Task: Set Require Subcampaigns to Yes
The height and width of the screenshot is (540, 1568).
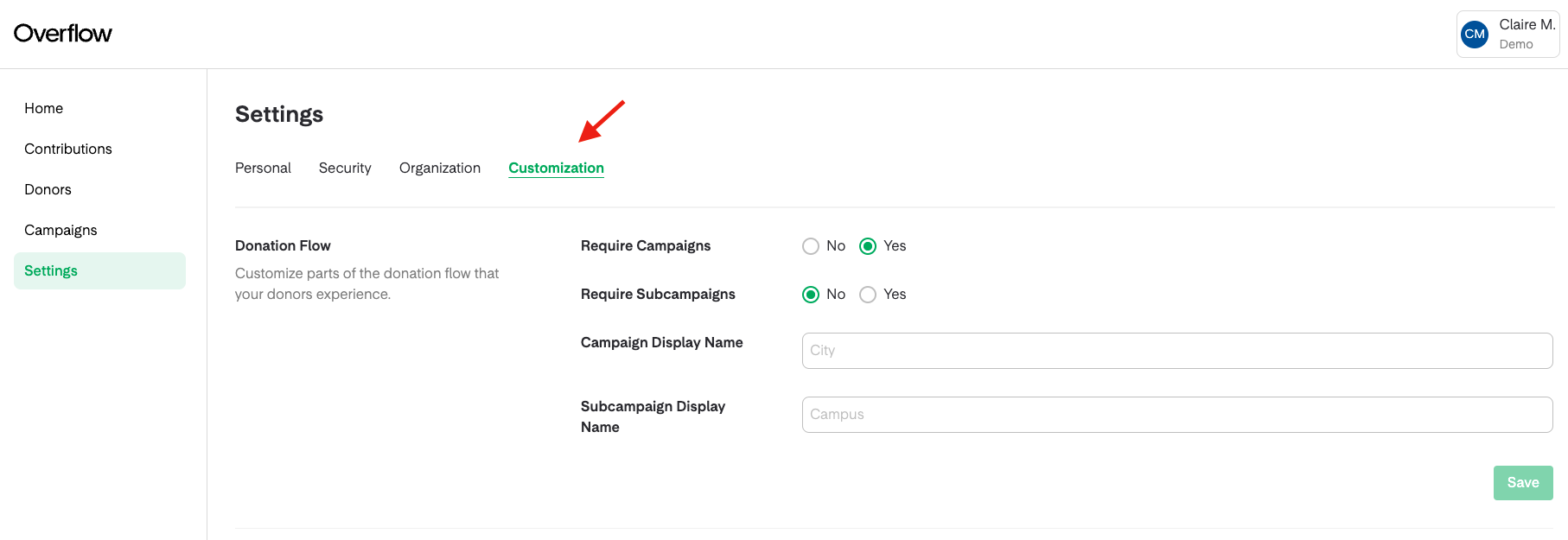Action: coord(868,295)
